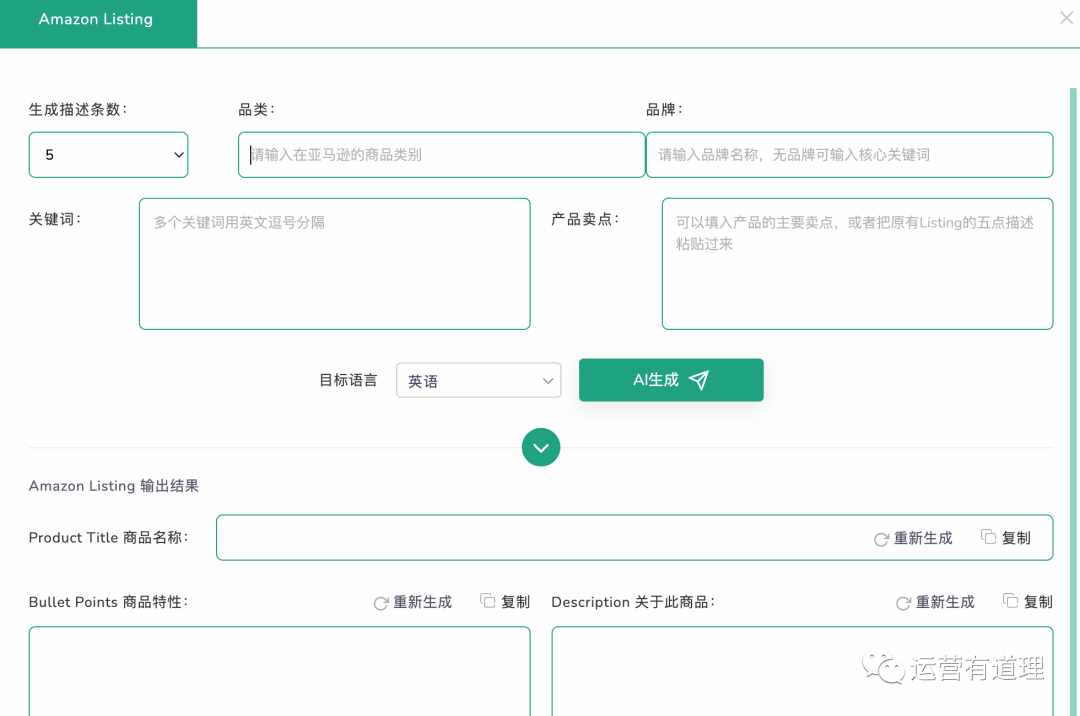The width and height of the screenshot is (1080, 716).
Task: Click the vertical scrollbar on the right edge
Action: (x=1073, y=402)
